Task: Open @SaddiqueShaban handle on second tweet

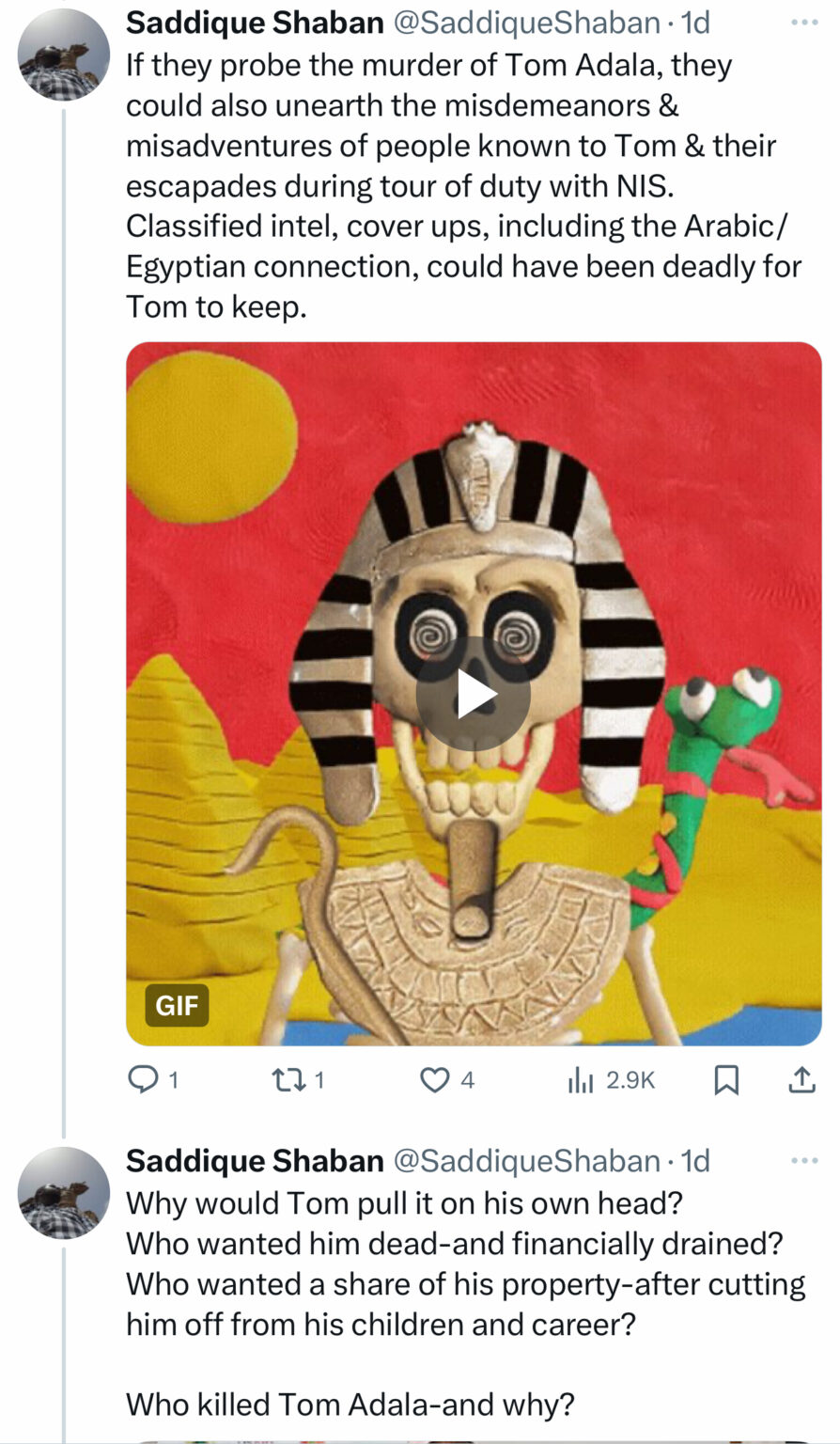Action: [x=525, y=1161]
